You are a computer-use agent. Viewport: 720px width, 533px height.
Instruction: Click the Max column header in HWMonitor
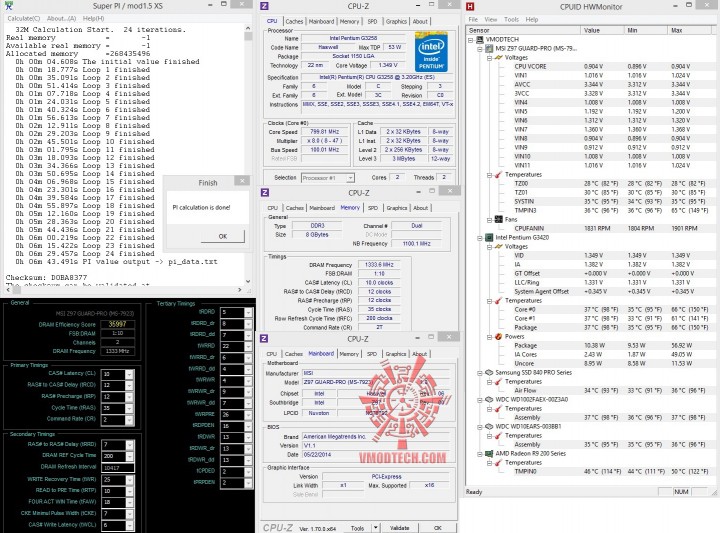point(690,30)
